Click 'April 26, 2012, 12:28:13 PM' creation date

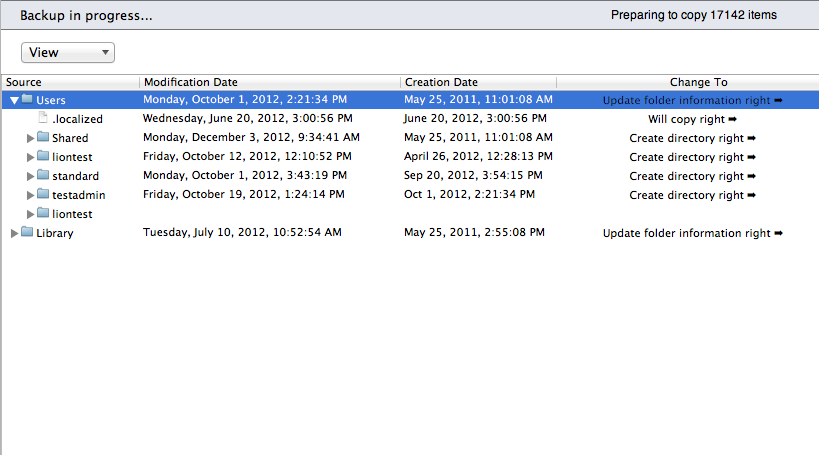[478, 156]
